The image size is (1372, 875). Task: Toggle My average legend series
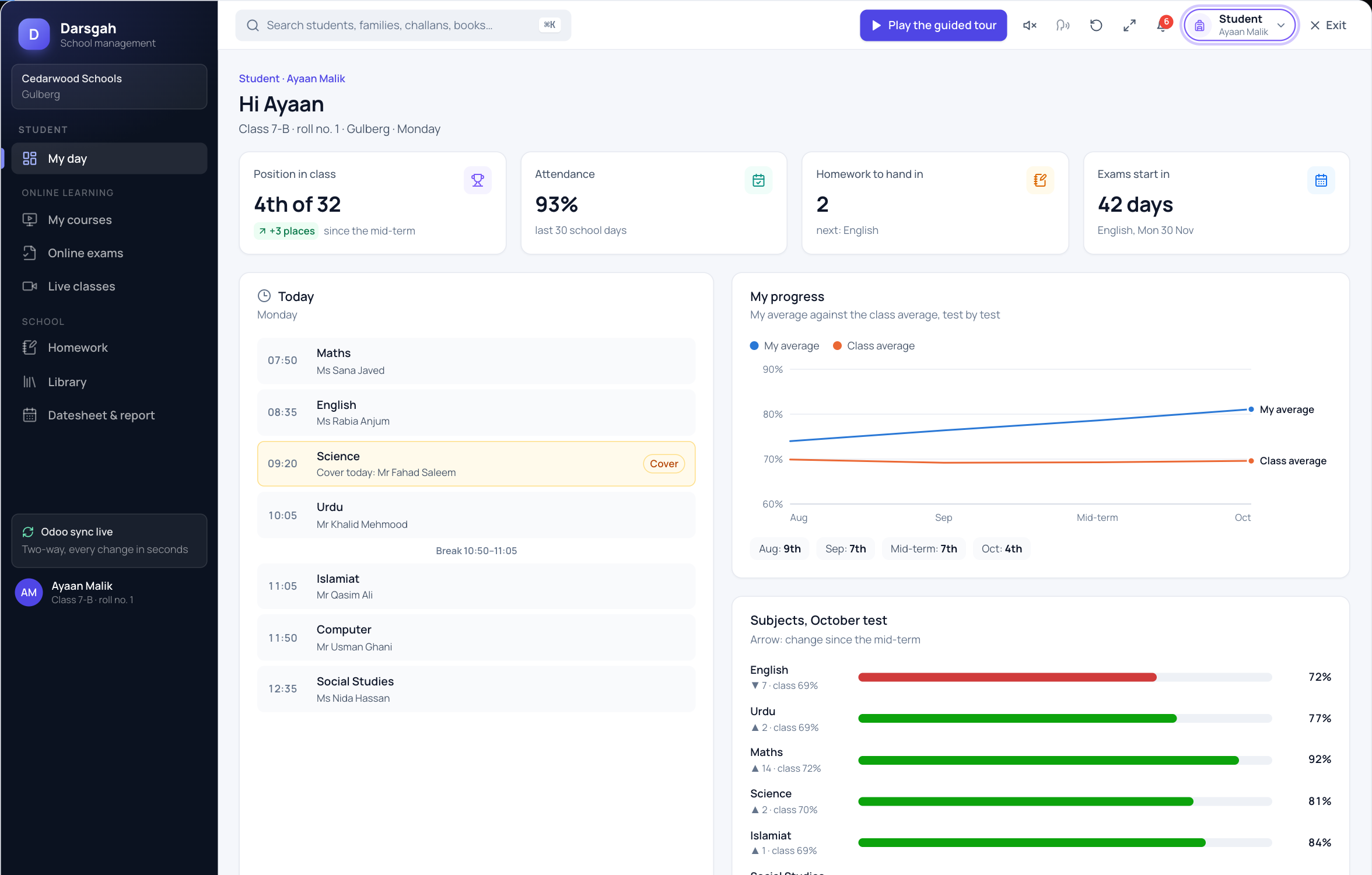click(785, 346)
